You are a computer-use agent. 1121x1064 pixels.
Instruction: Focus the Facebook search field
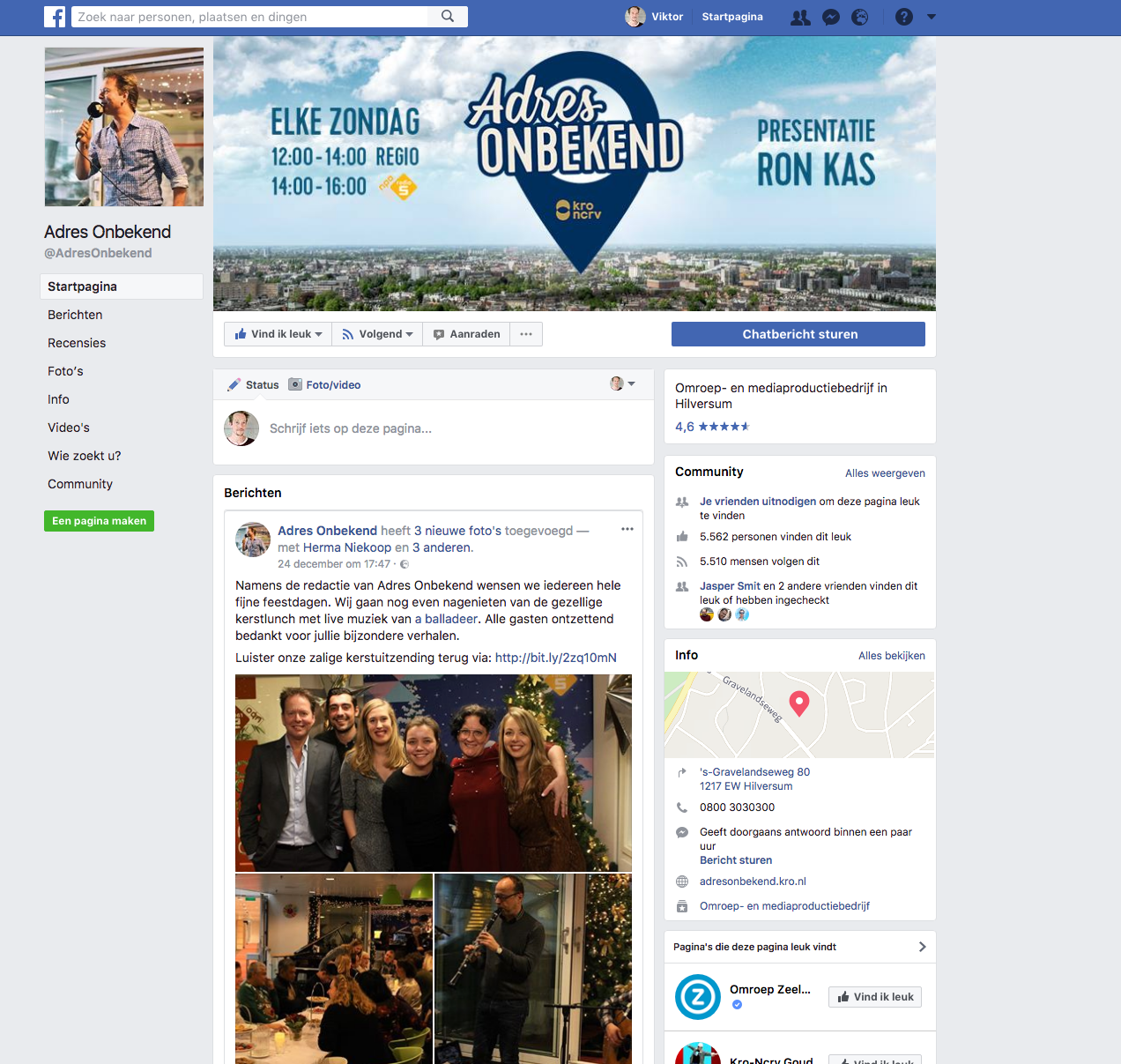[249, 17]
